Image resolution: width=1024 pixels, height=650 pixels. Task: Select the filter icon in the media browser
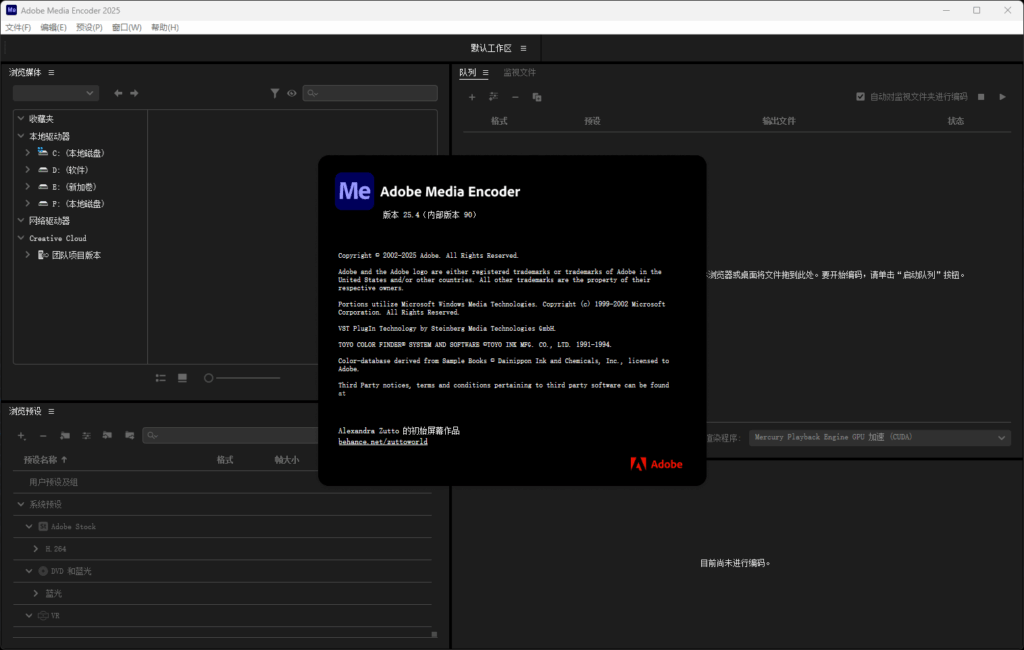(x=275, y=93)
